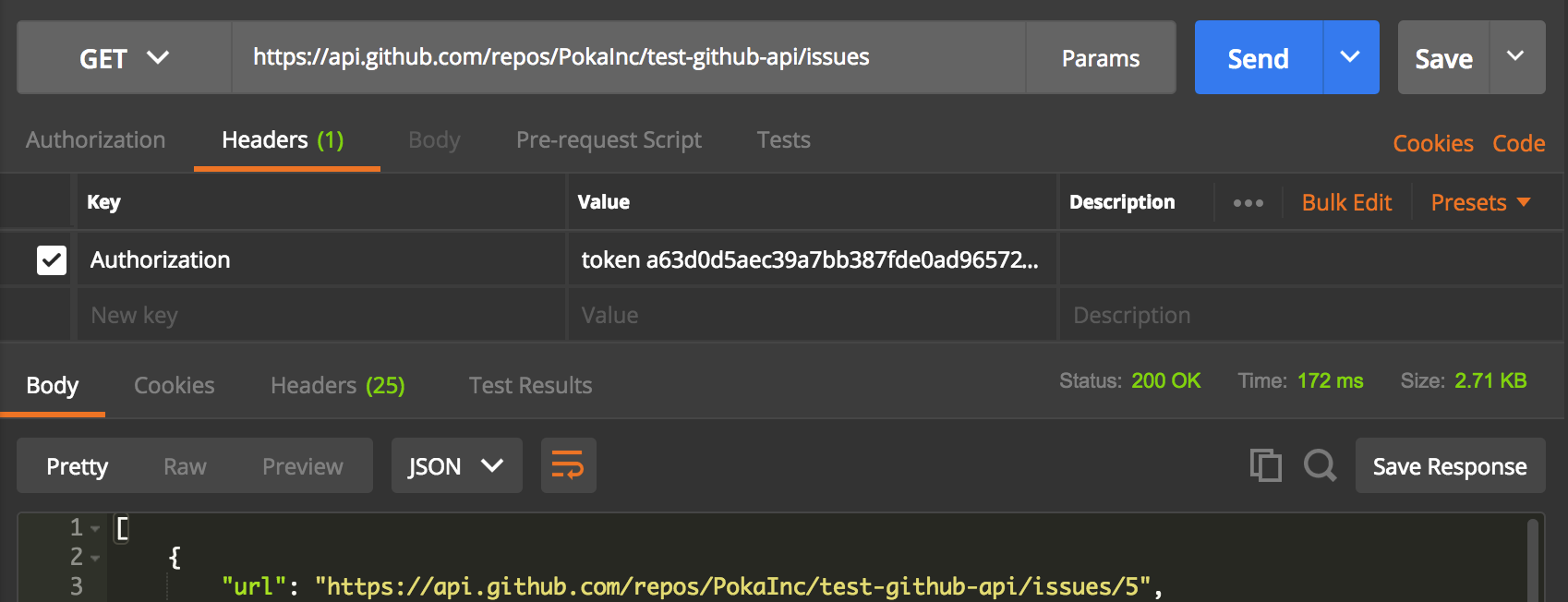This screenshot has height=602, width=1568.
Task: Open Bulk Edit for headers
Action: (x=1346, y=203)
